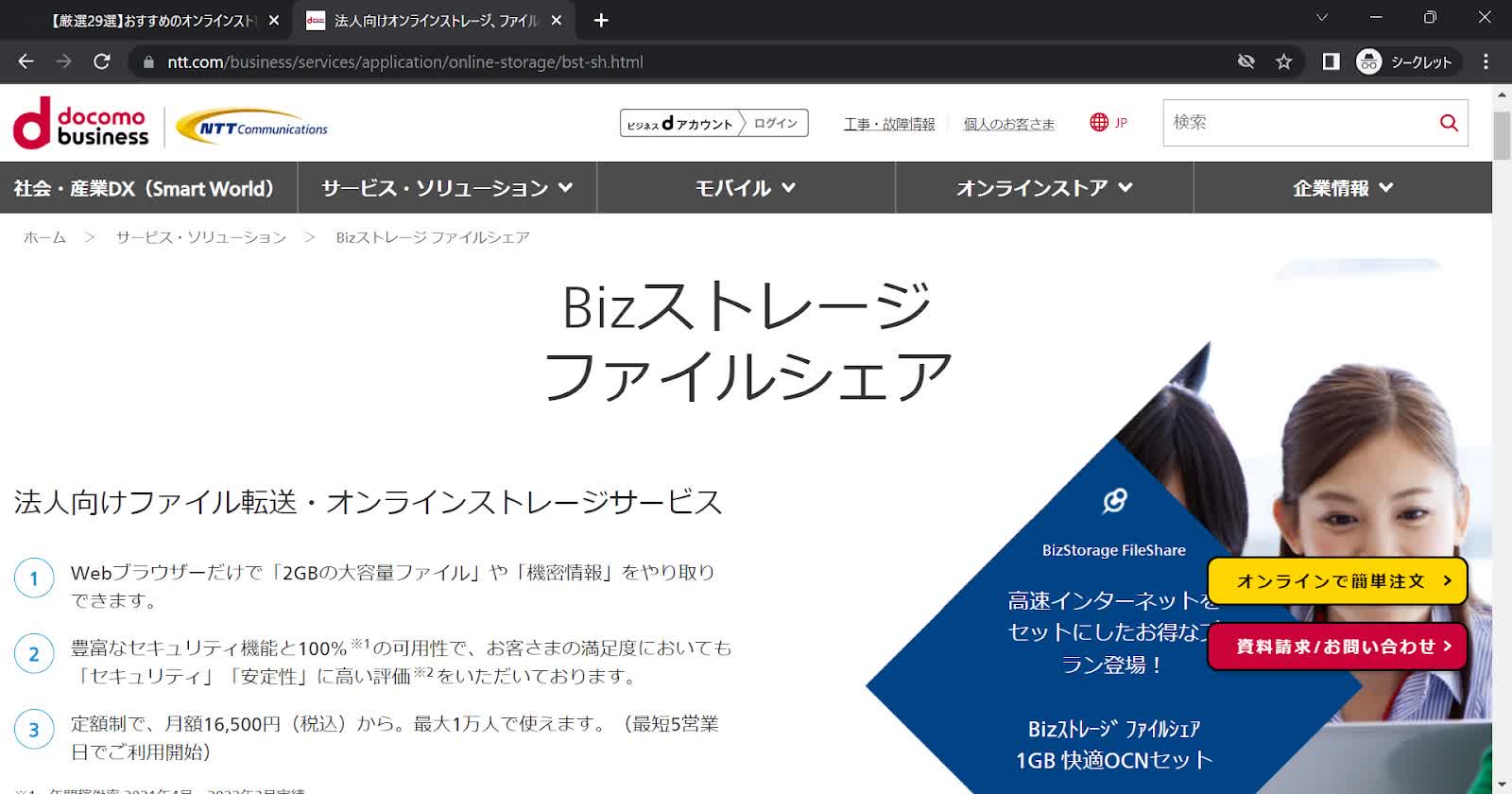Viewport: 1512px width, 794px height.
Task: Open the side panel icon
Action: click(x=1331, y=61)
